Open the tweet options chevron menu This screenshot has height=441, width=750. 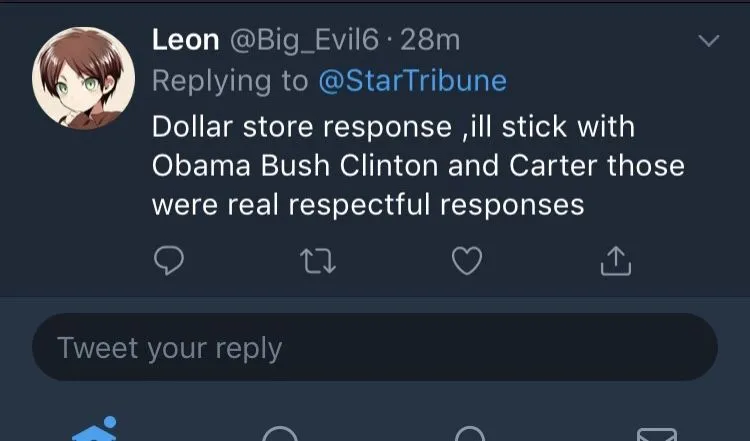pos(708,42)
